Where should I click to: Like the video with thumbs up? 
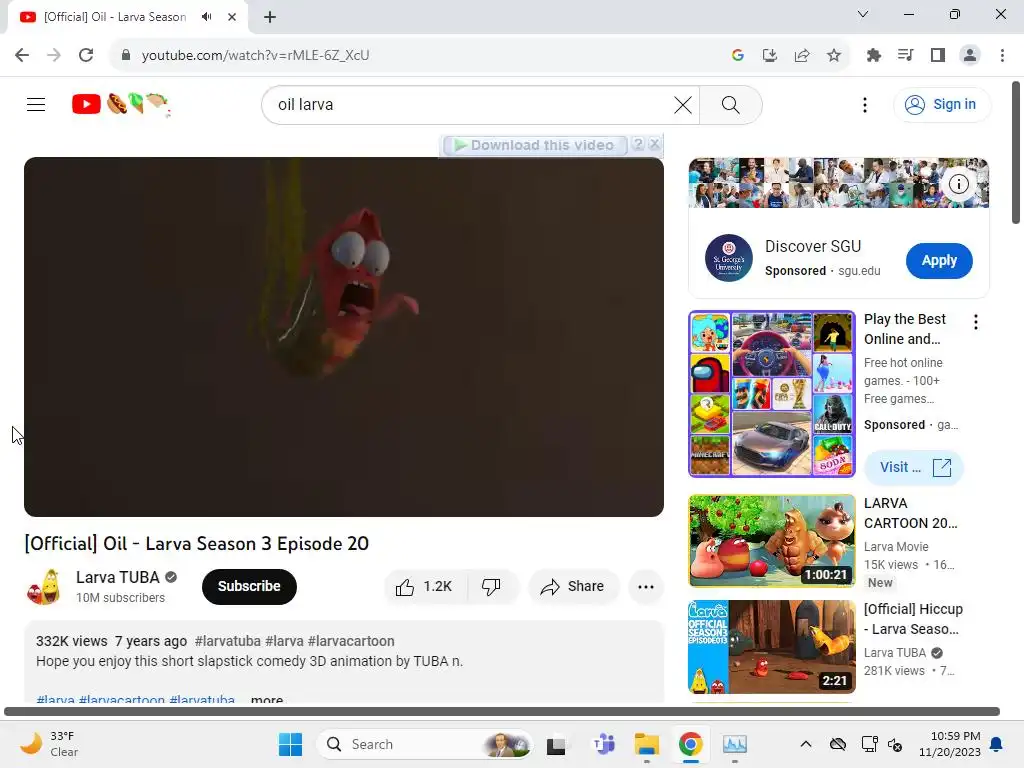tap(425, 587)
